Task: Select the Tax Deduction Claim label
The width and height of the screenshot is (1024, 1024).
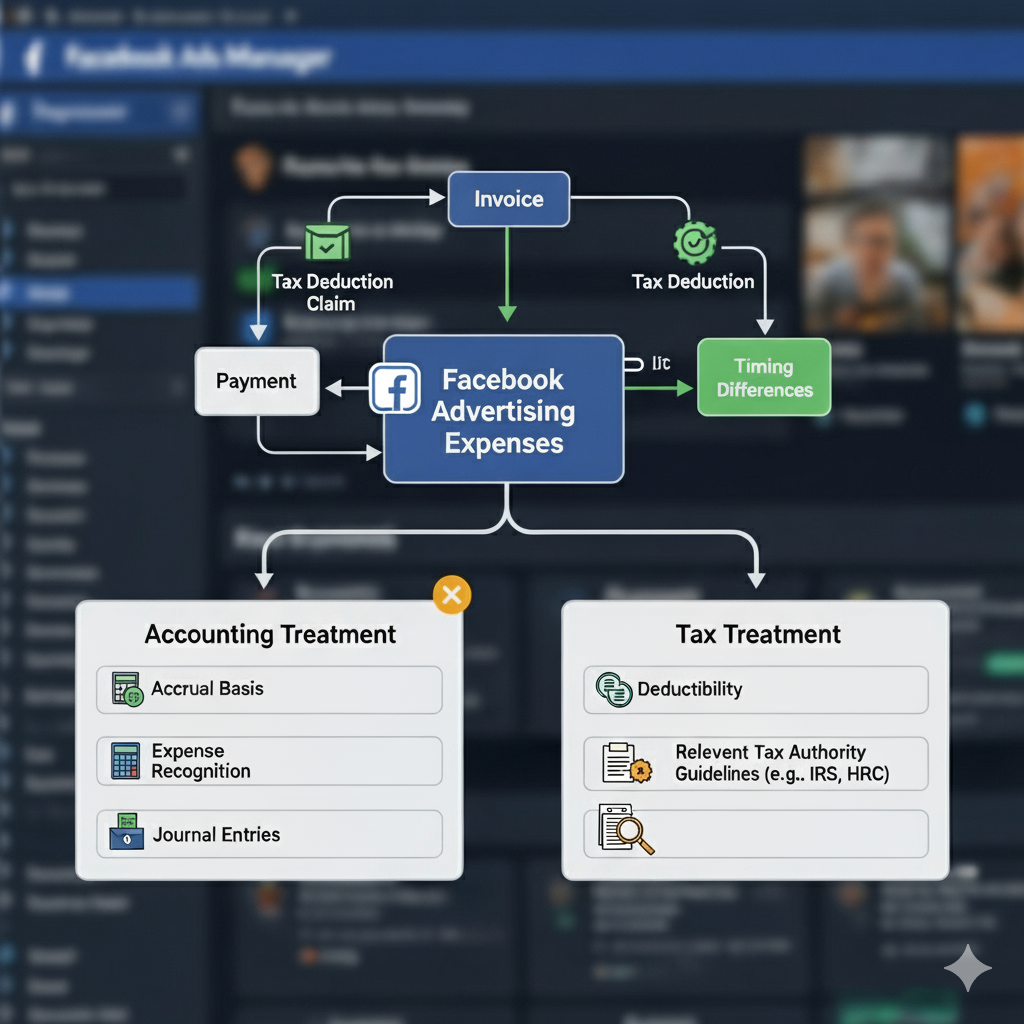Action: coord(332,293)
